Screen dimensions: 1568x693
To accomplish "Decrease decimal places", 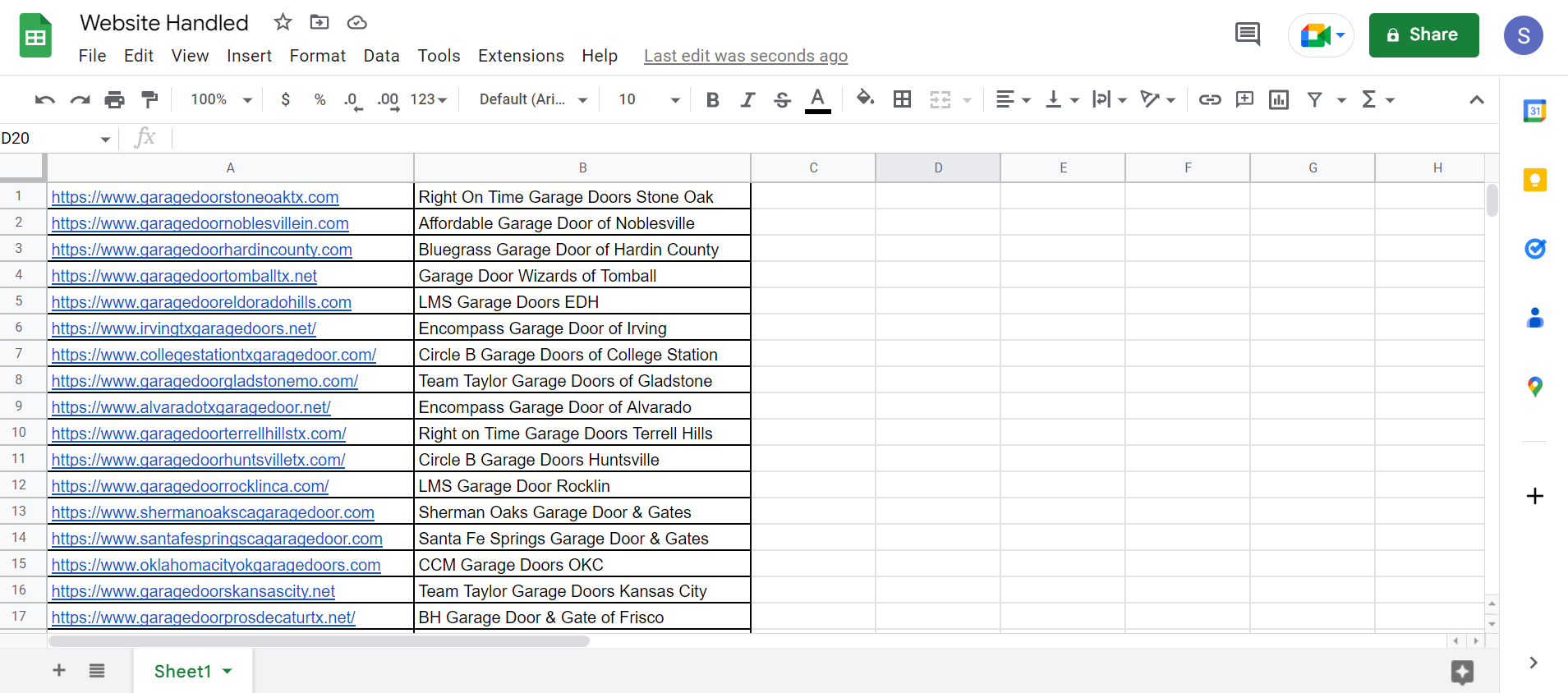I will click(x=353, y=100).
